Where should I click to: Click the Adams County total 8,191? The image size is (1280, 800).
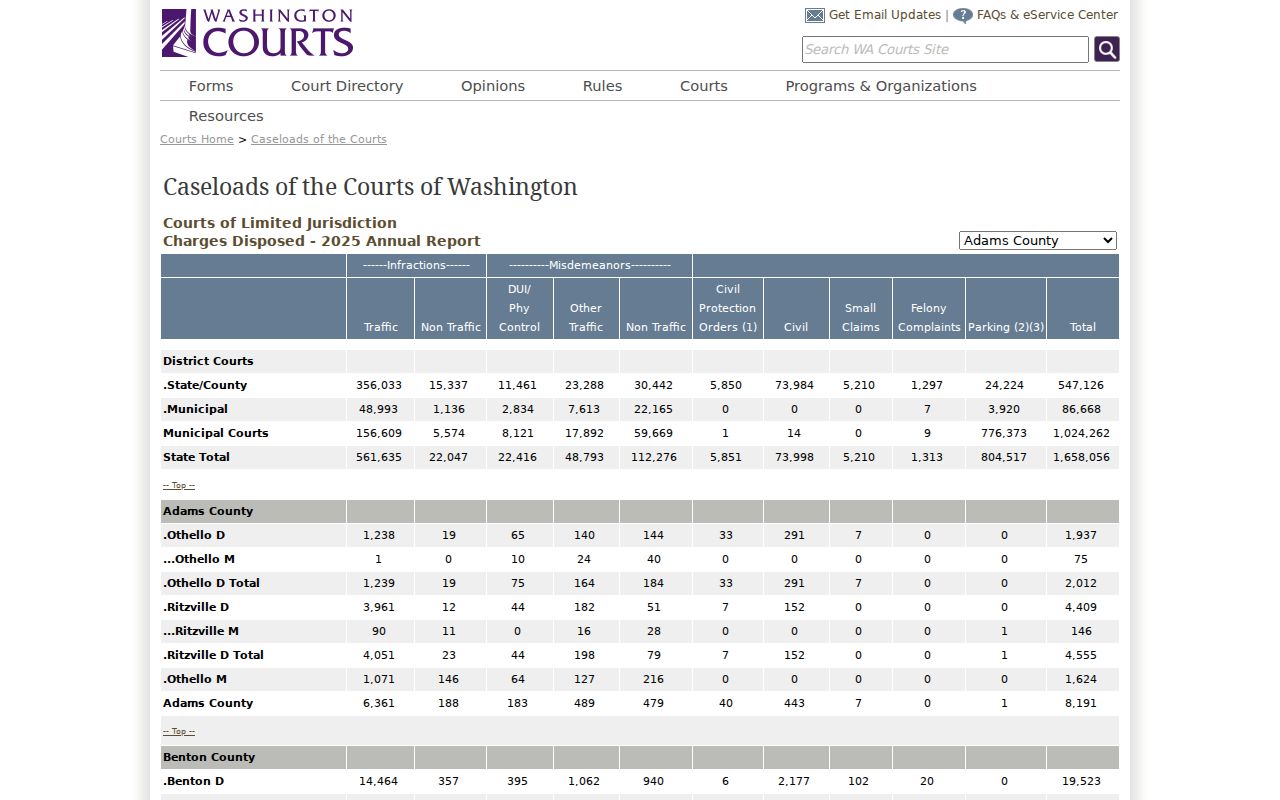(x=1081, y=703)
